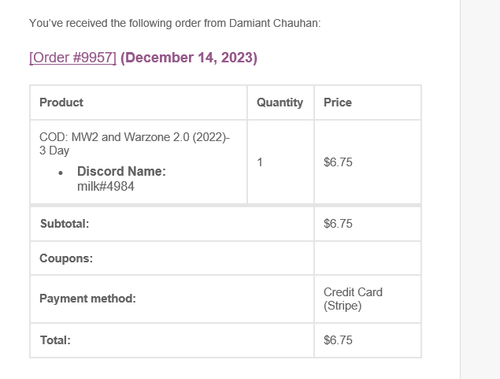The height and width of the screenshot is (379, 500).
Task: Open the Order #9957 link
Action: 73,58
